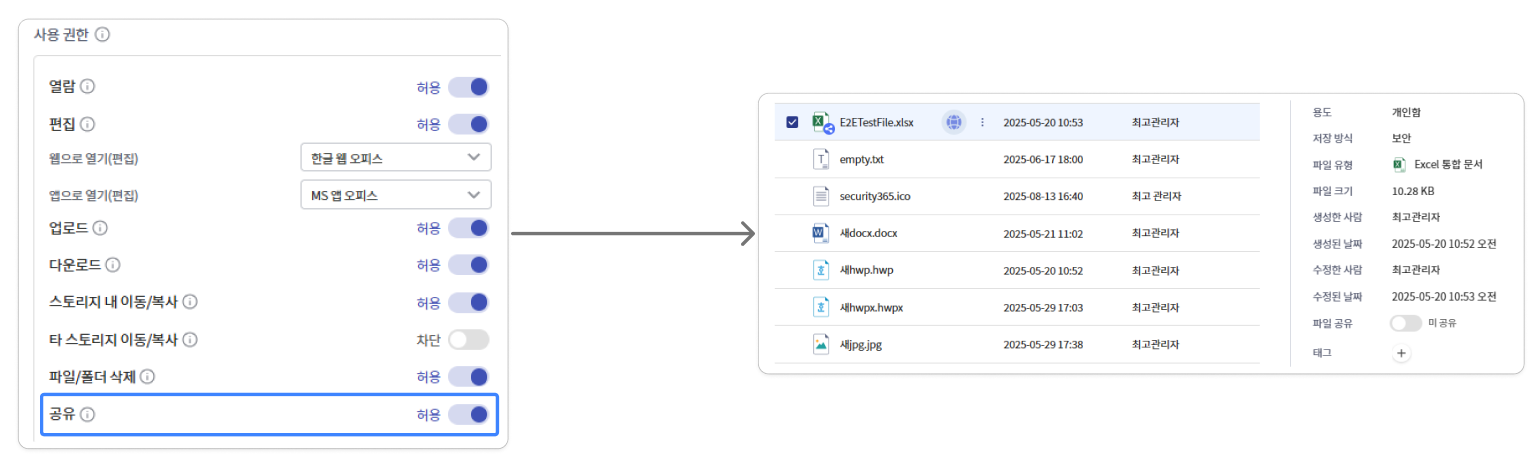Disable the 열람 permission toggle
Image resolution: width=1535 pixels, height=464 pixels.
coord(468,87)
